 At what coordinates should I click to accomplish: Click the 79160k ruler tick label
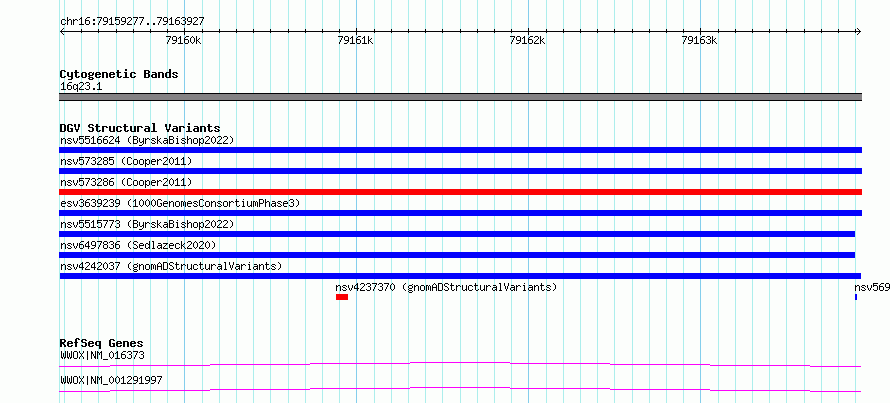point(183,40)
